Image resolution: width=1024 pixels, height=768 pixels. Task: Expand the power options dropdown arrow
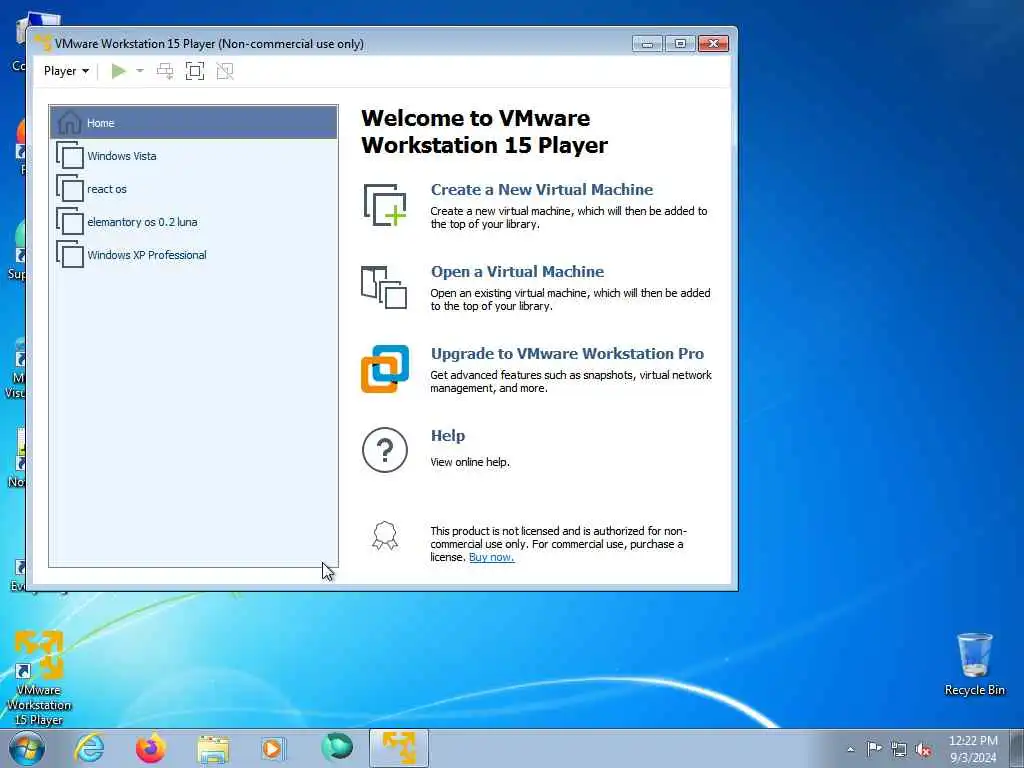point(140,71)
